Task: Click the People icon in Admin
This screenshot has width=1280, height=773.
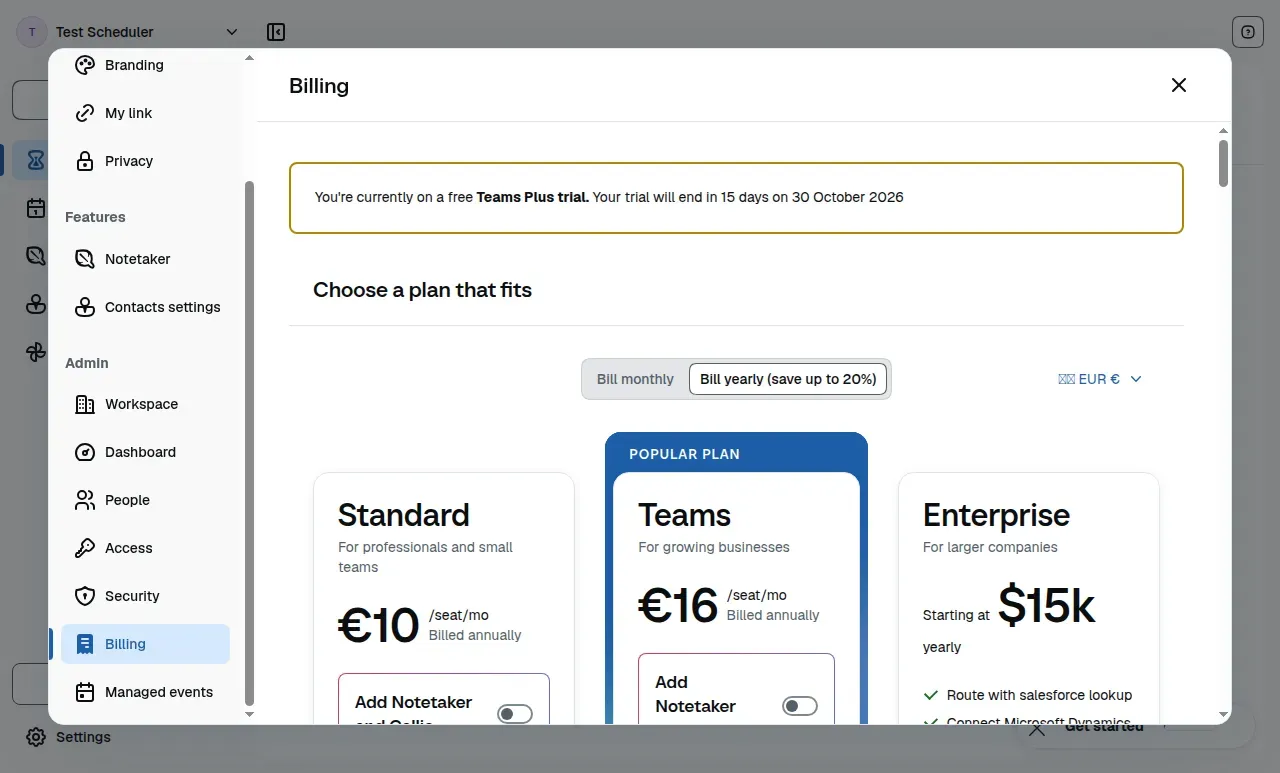Action: [85, 500]
